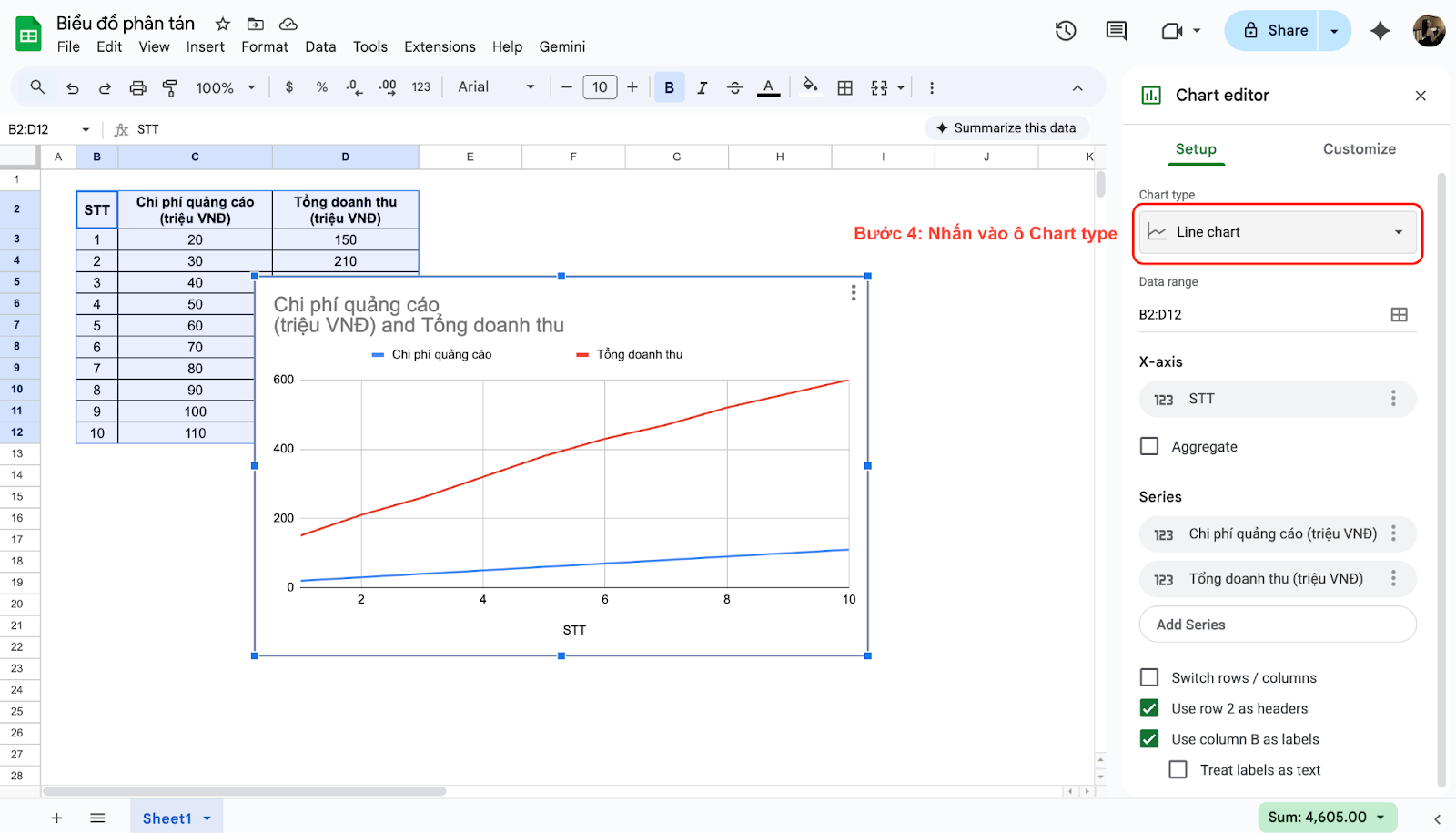The image size is (1456, 833).
Task: Open the Line chart type dropdown
Action: tap(1278, 232)
